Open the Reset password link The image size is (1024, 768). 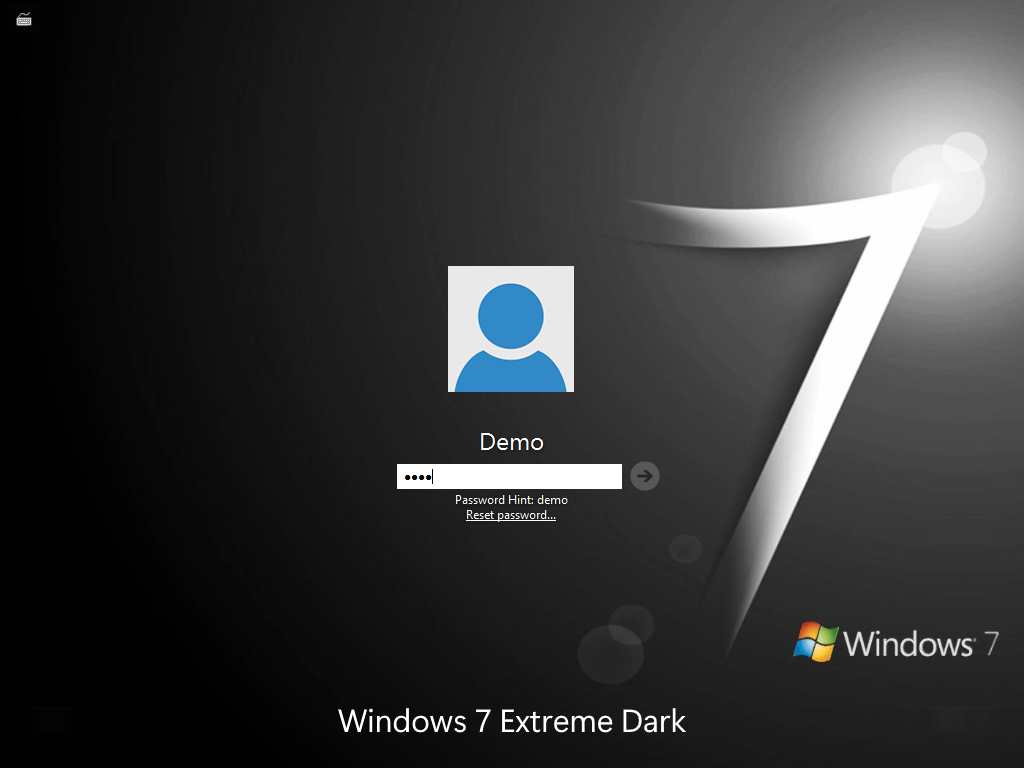point(511,515)
